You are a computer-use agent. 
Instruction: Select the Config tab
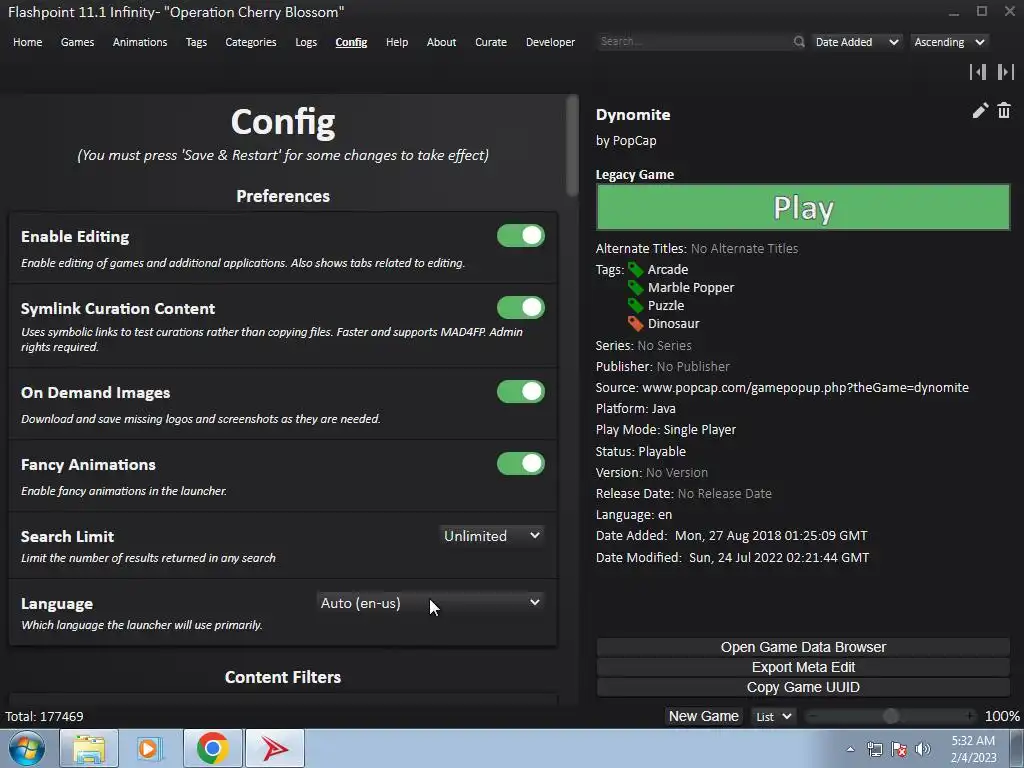click(x=351, y=42)
